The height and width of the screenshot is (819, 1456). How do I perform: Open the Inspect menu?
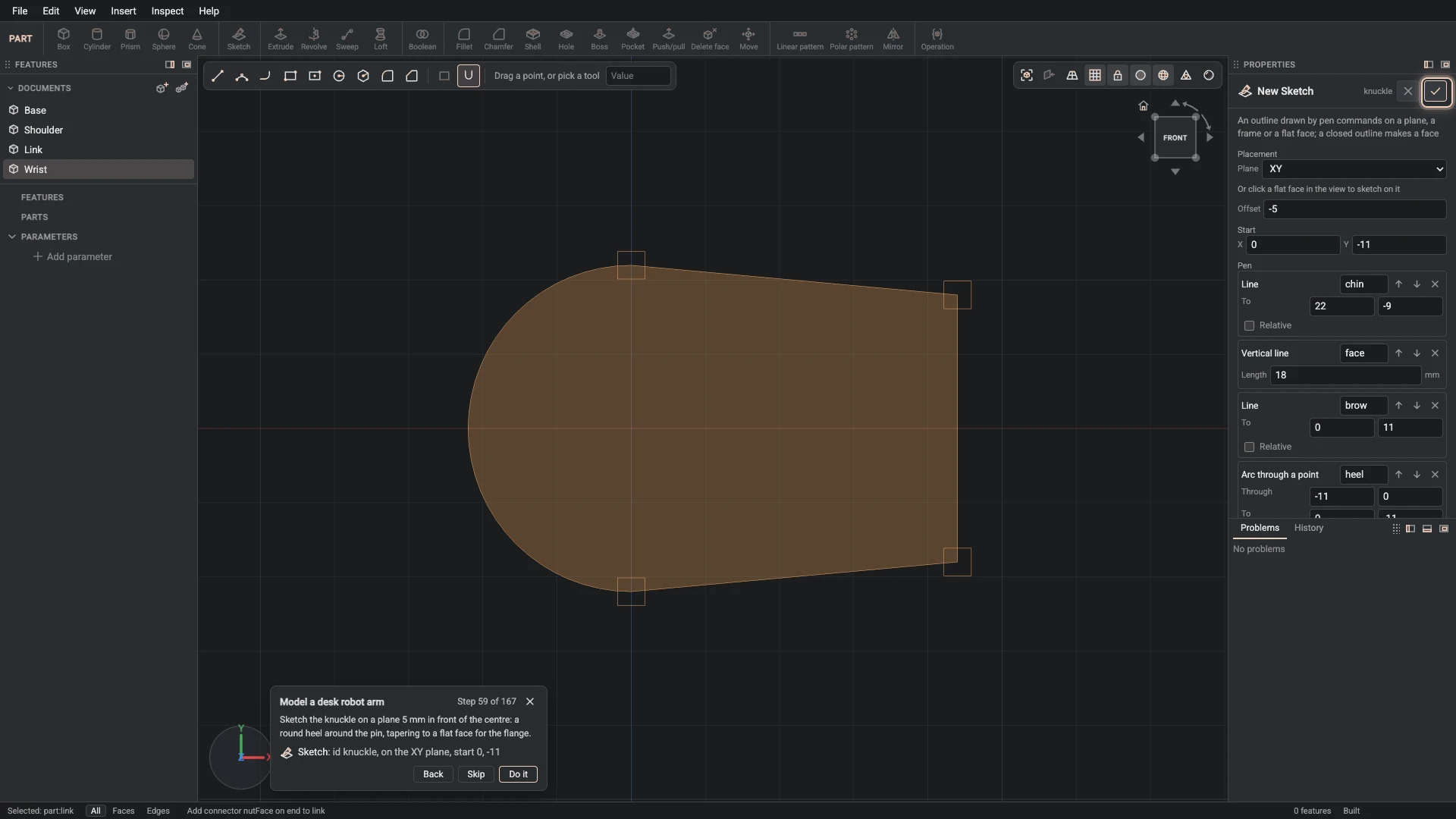168,11
